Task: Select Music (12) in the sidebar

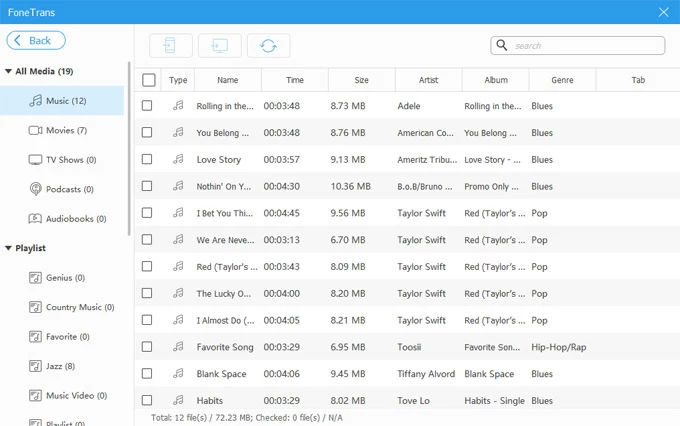Action: (x=64, y=101)
